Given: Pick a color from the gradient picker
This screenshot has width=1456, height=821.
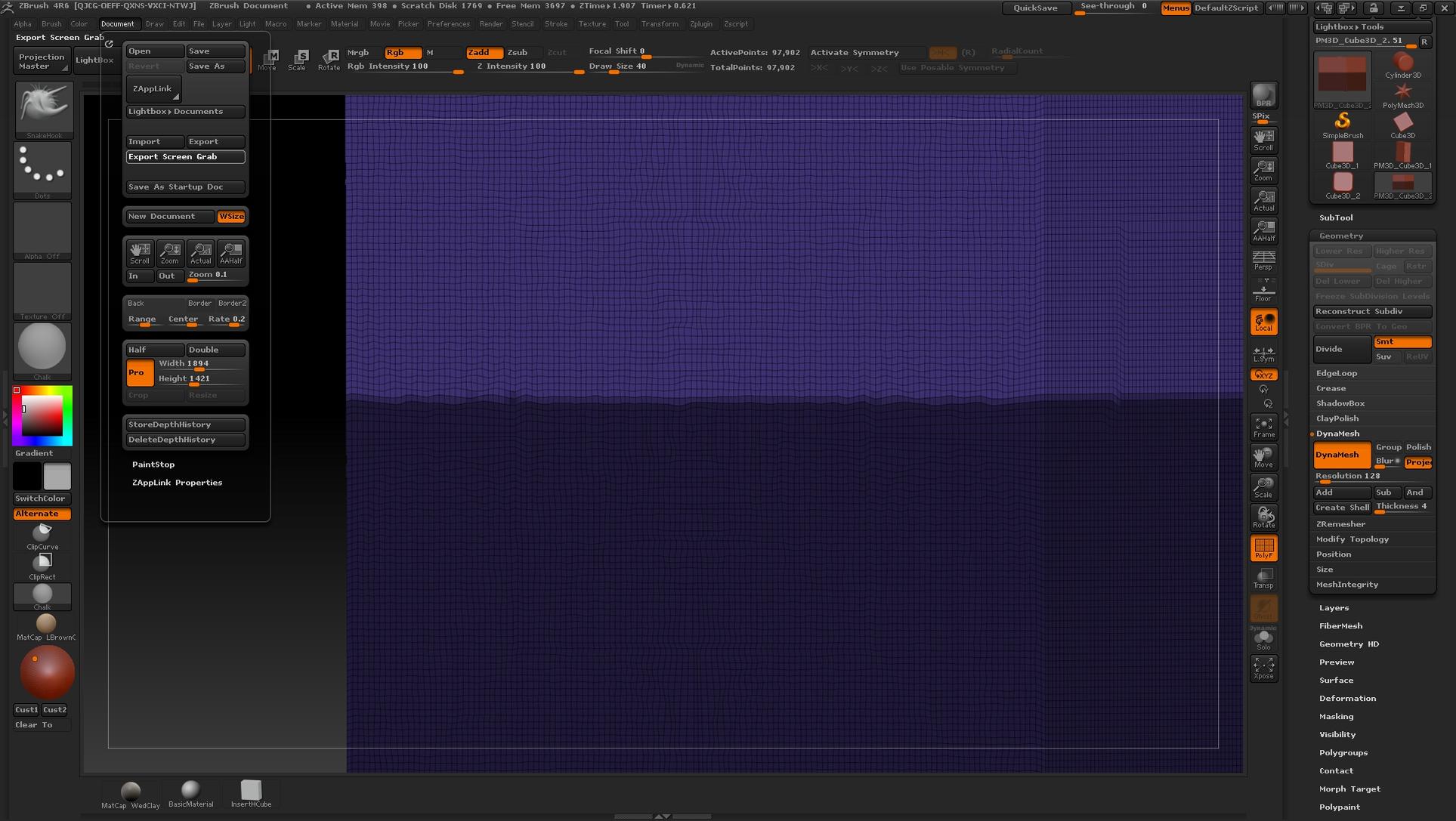Looking at the screenshot, I should (42, 415).
